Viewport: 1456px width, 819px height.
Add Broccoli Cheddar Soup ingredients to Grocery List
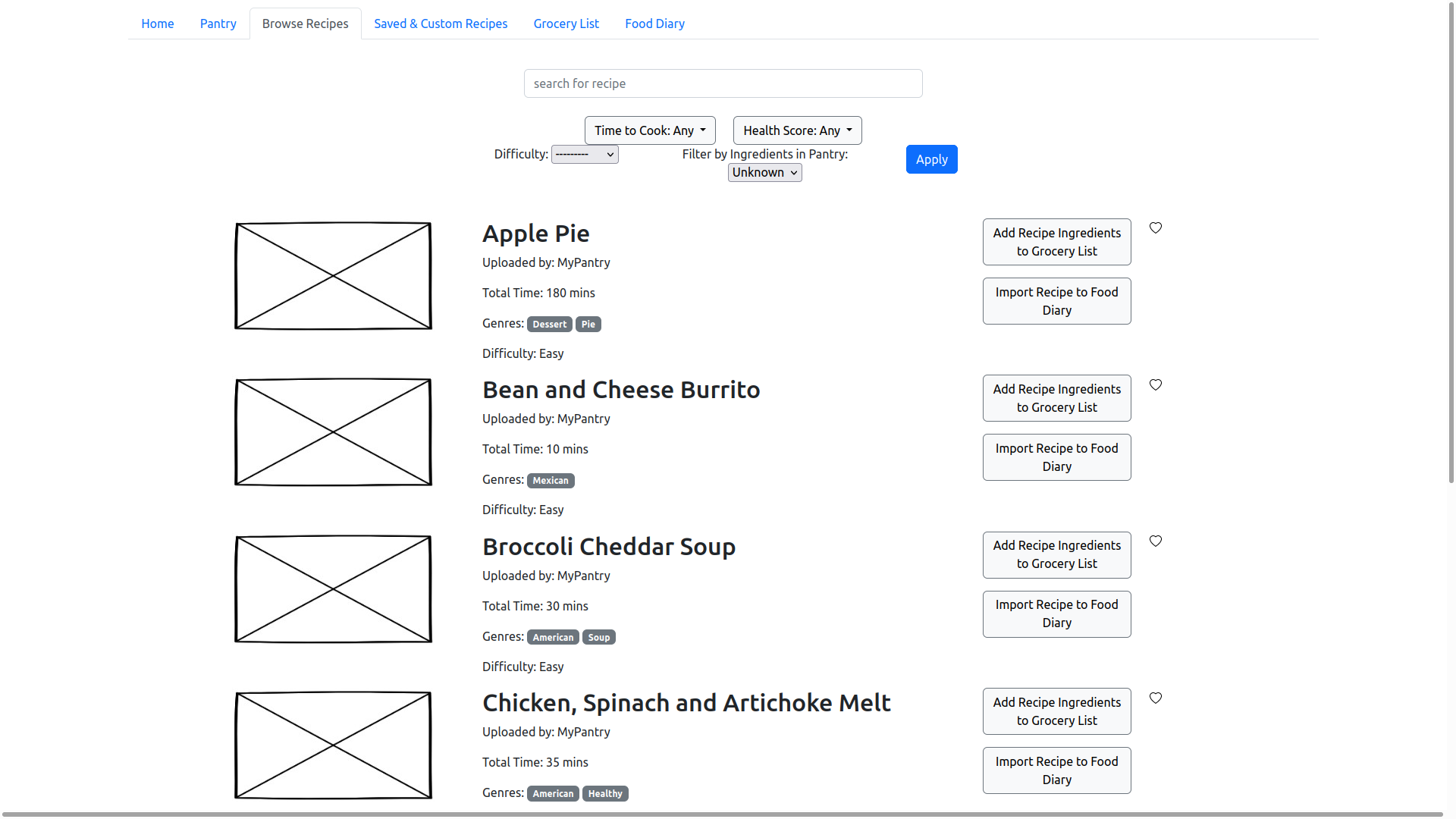coord(1056,554)
